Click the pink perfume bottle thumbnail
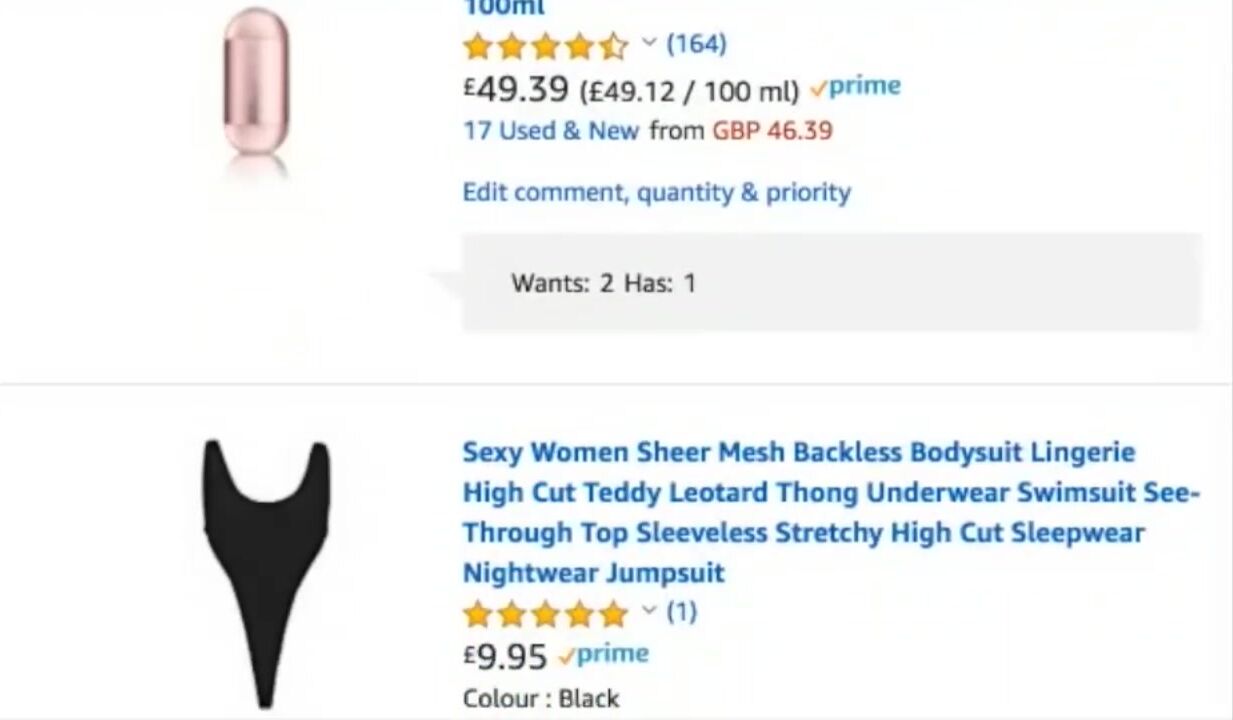 click(x=255, y=85)
